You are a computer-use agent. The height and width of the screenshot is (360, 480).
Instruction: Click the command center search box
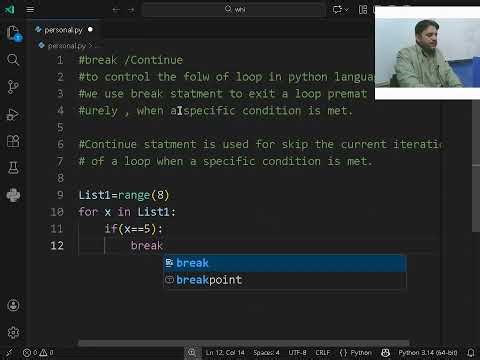(x=234, y=9)
